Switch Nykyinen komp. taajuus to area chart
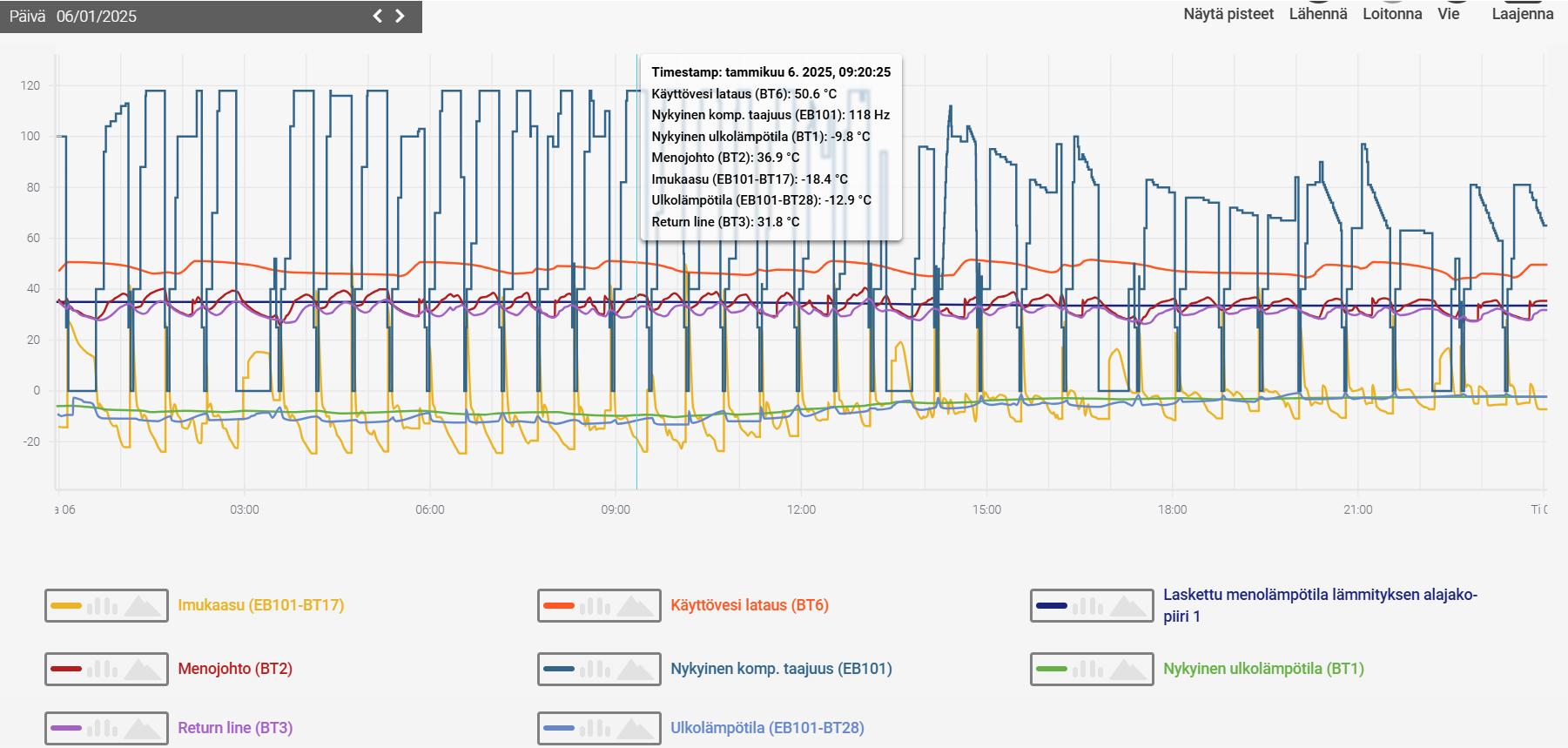This screenshot has height=748, width=1568. pos(636,669)
